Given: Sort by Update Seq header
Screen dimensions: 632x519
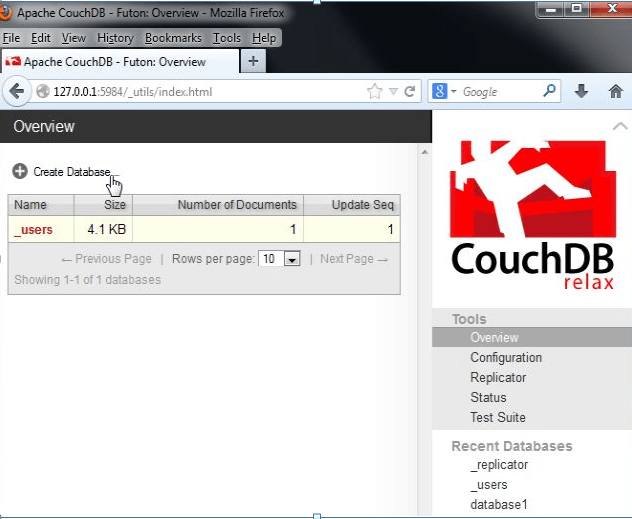Looking at the screenshot, I should tap(351, 205).
